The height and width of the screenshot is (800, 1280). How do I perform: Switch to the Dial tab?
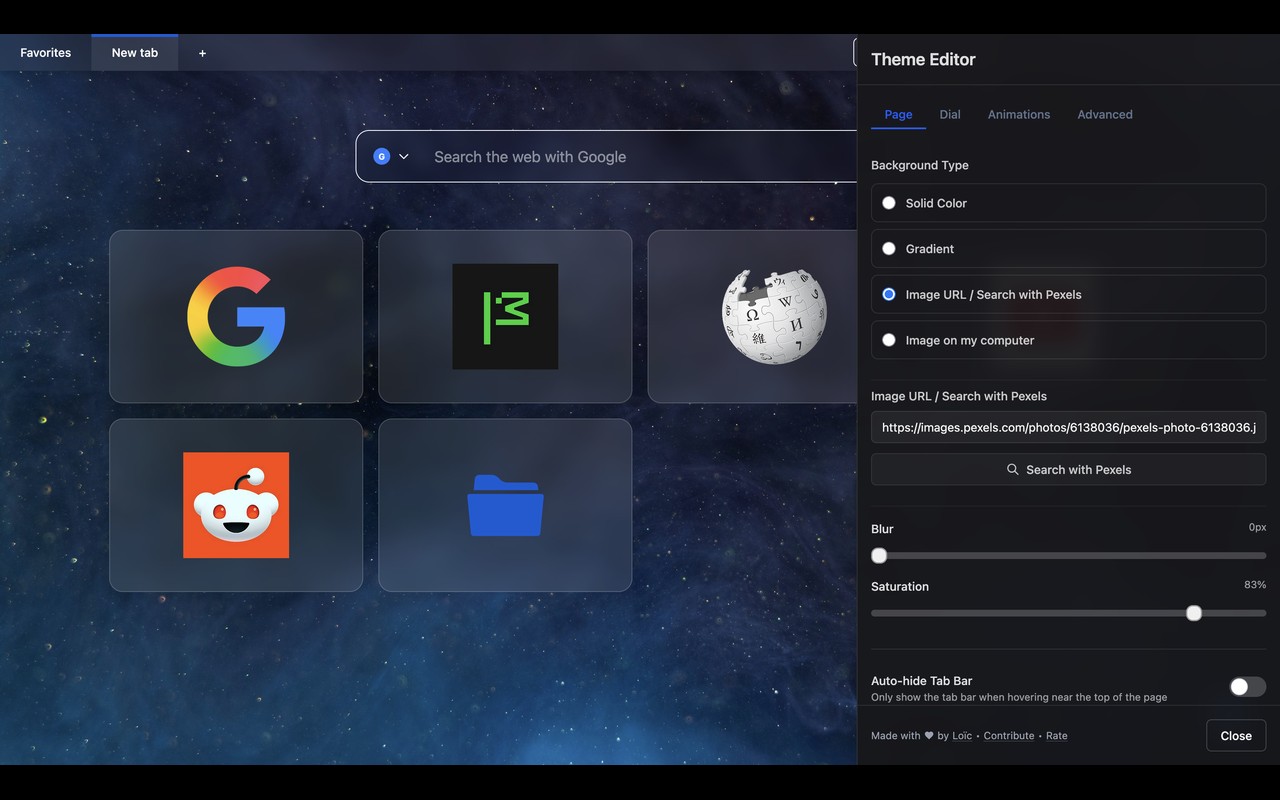point(950,114)
